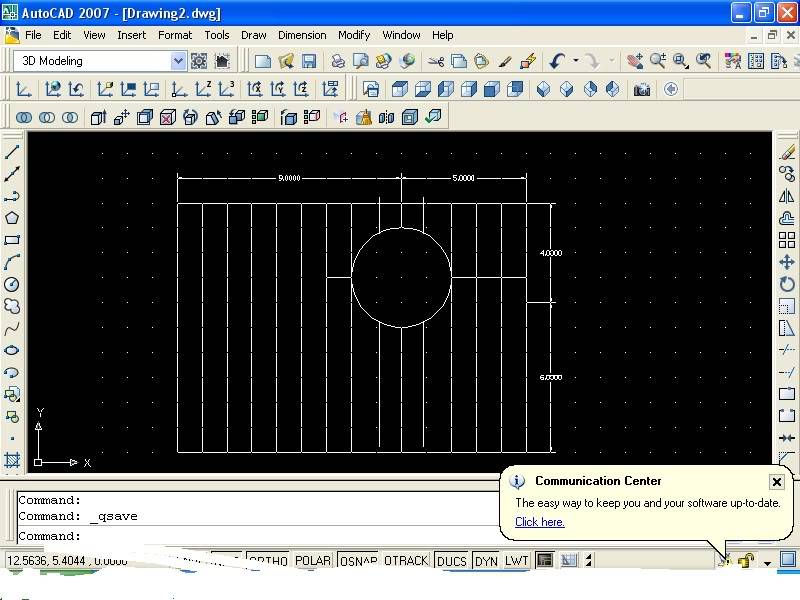Click the Move modify tool
Viewport: 800px width, 600px height.
pyautogui.click(x=787, y=262)
